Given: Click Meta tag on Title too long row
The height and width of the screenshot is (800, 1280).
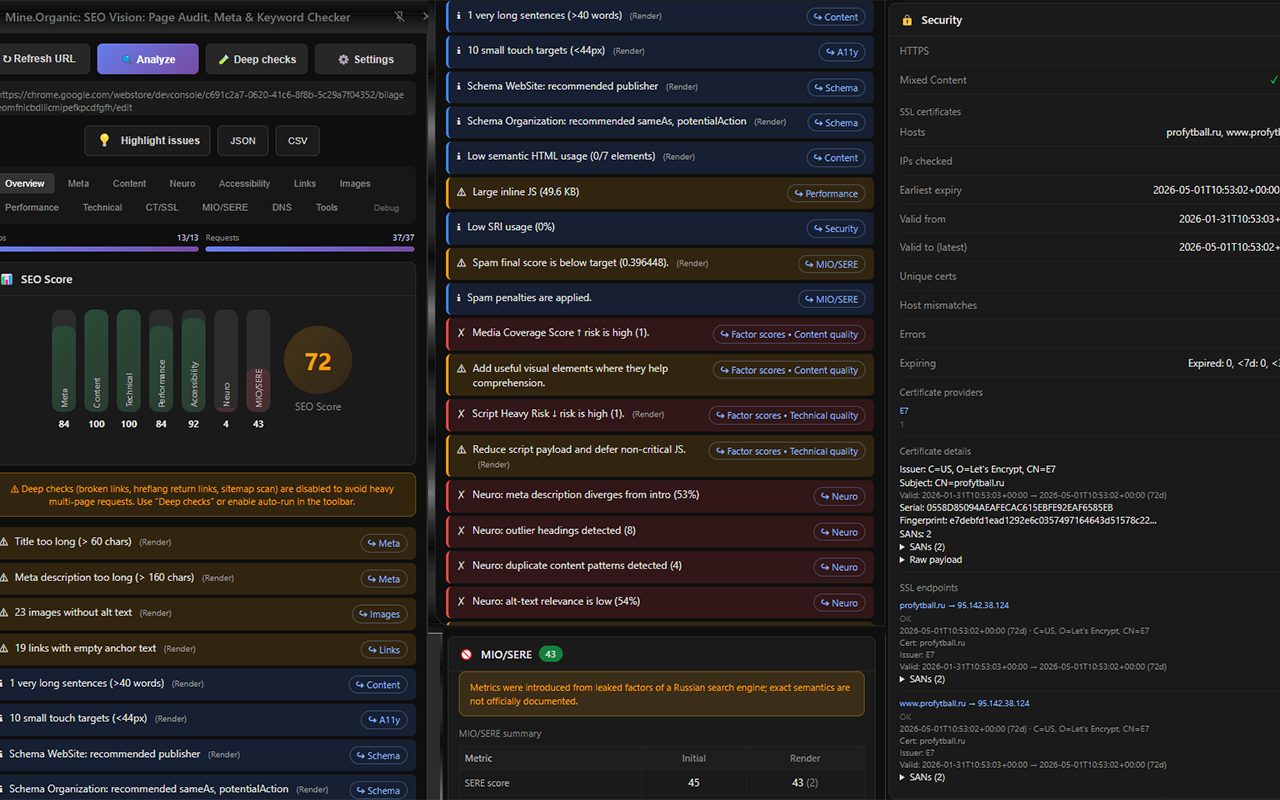Looking at the screenshot, I should [384, 543].
